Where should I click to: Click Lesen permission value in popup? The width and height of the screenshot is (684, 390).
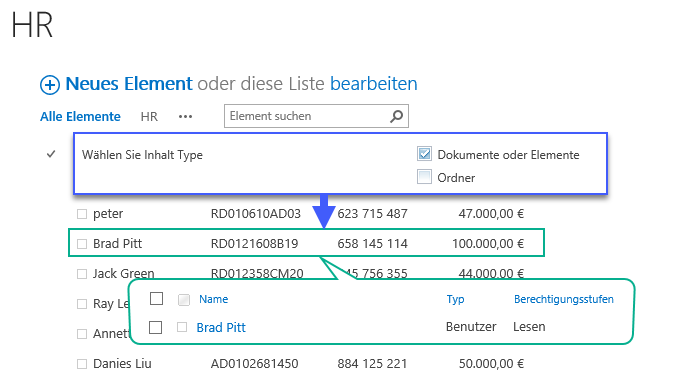(x=529, y=327)
